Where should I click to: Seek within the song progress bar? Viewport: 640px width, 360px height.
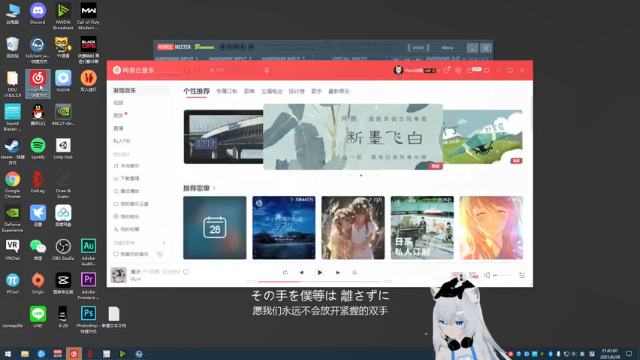320,281
